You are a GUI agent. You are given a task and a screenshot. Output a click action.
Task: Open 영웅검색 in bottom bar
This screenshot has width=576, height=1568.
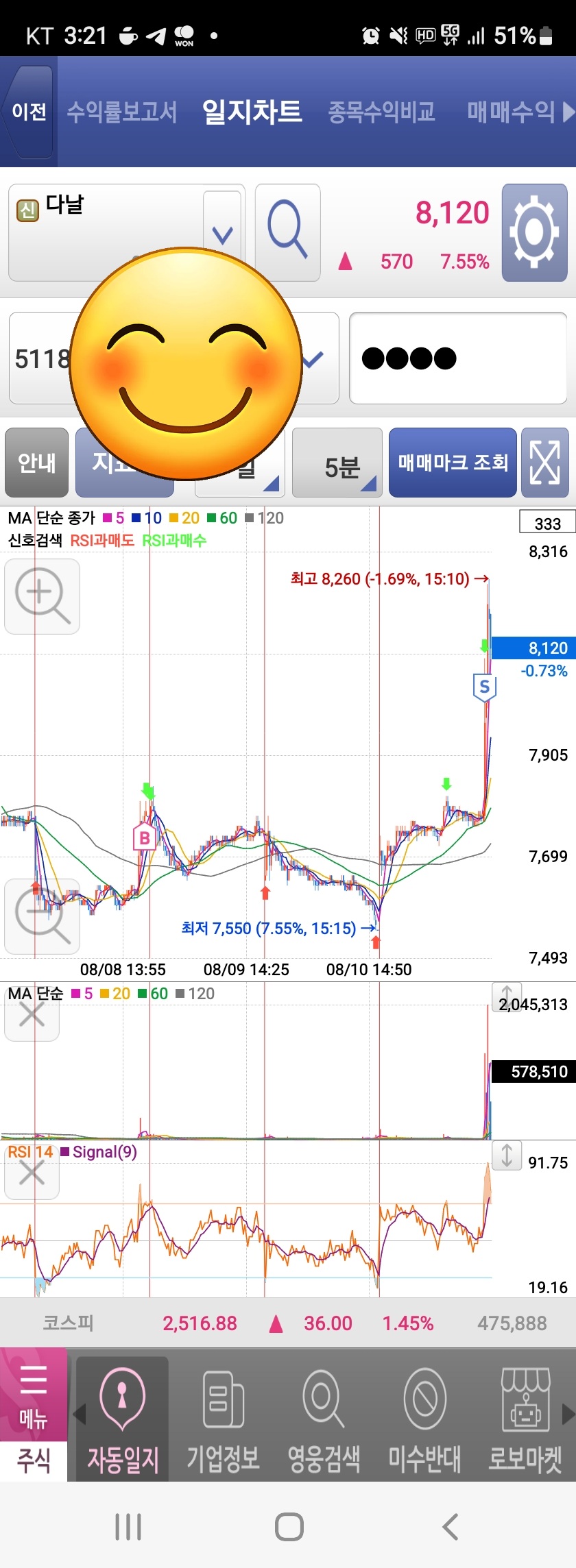click(x=324, y=1419)
